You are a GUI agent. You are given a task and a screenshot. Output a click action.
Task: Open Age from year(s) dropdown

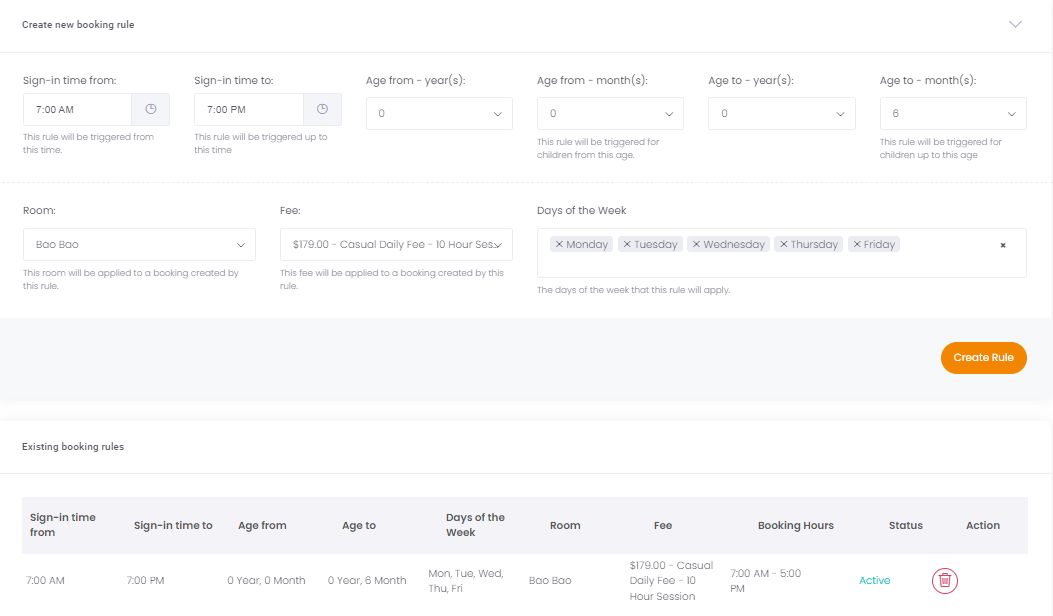[439, 114]
